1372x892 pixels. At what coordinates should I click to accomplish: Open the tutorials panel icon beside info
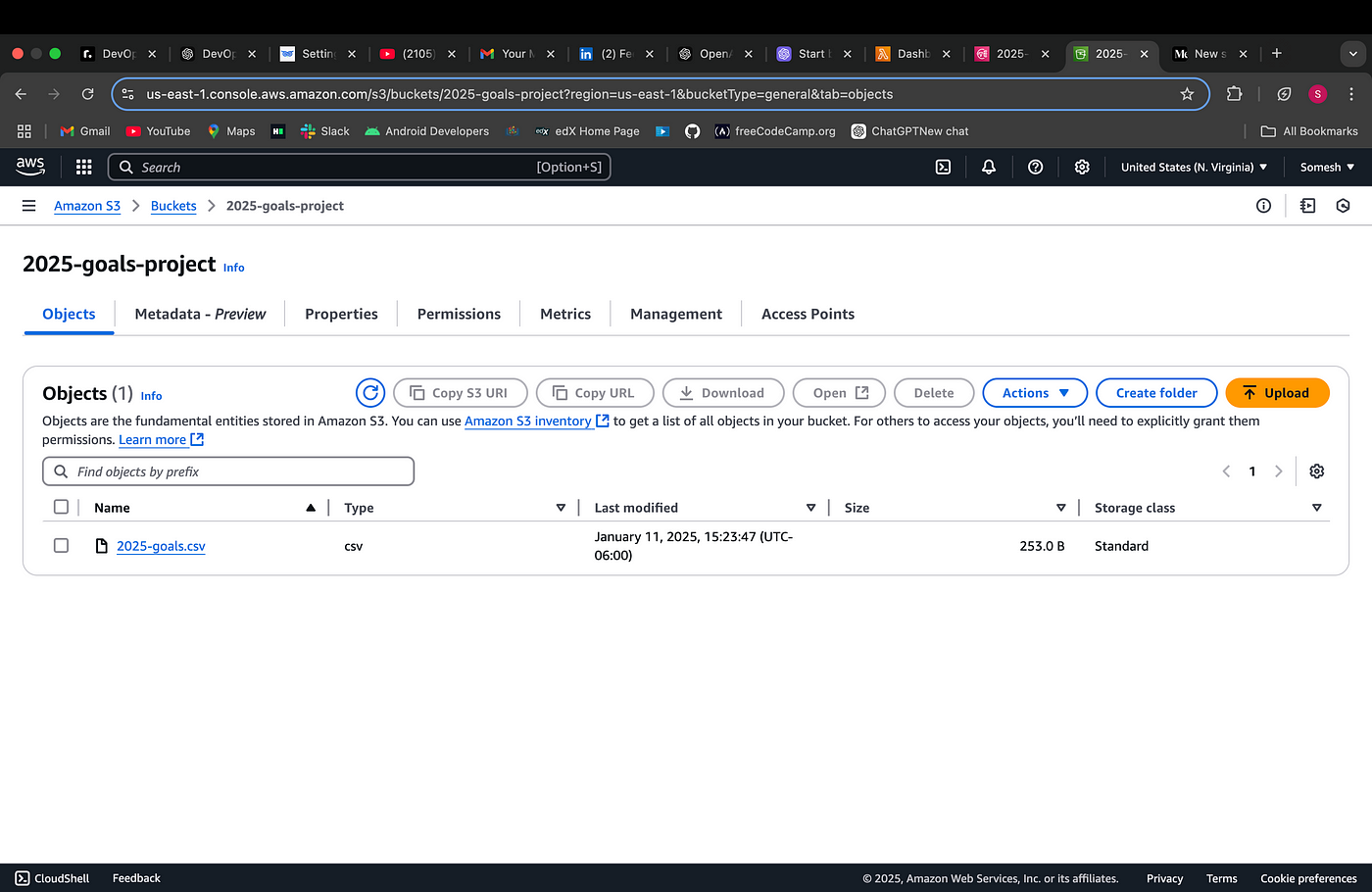click(x=1307, y=206)
